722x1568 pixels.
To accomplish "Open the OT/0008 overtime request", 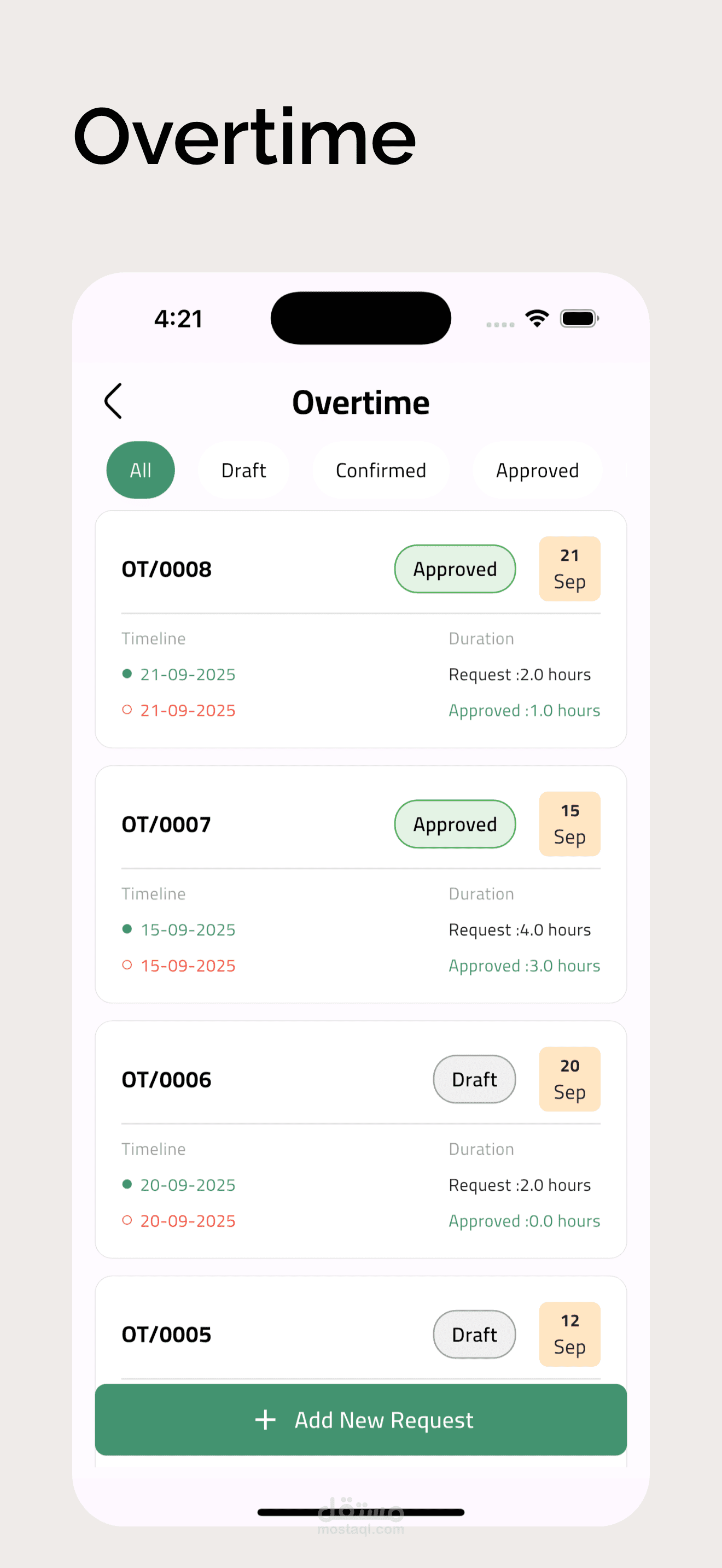I will [166, 569].
